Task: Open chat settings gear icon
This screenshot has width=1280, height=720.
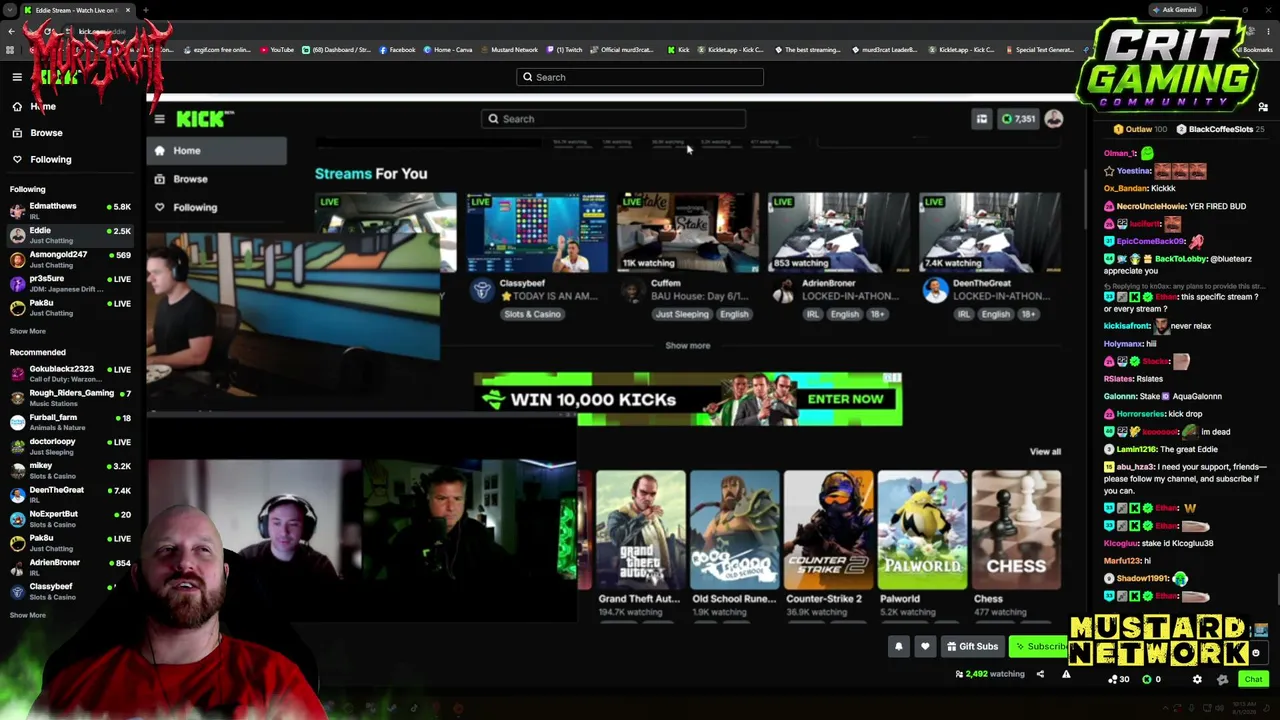Action: coord(1197,680)
